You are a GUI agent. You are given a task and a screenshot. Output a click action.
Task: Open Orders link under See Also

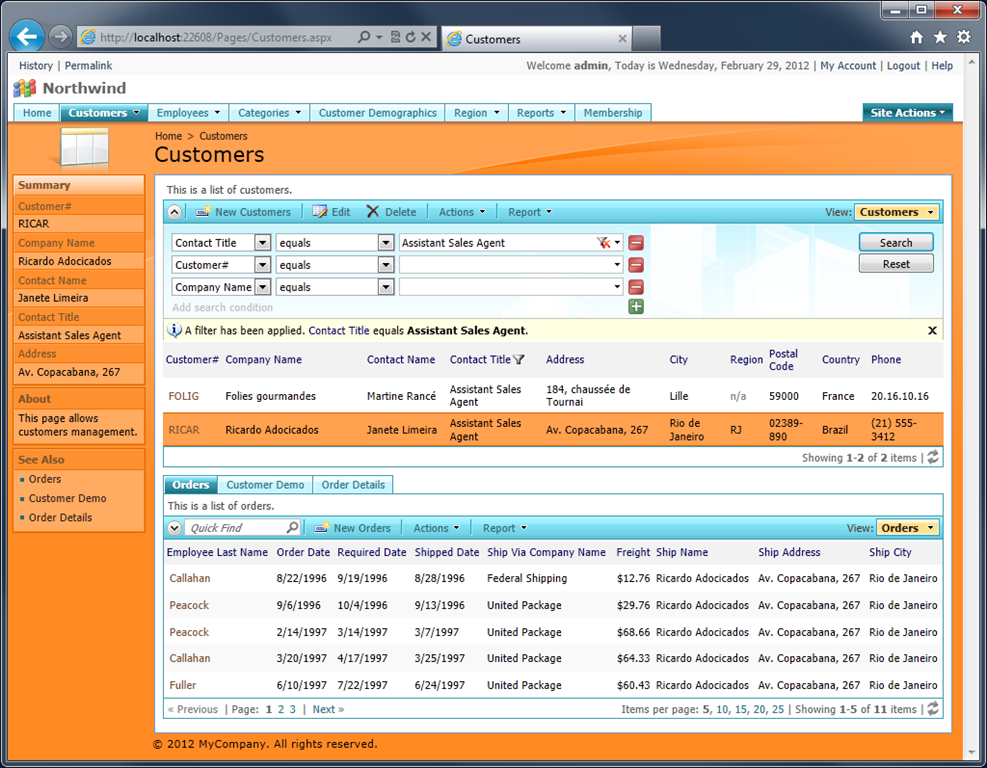click(x=45, y=479)
